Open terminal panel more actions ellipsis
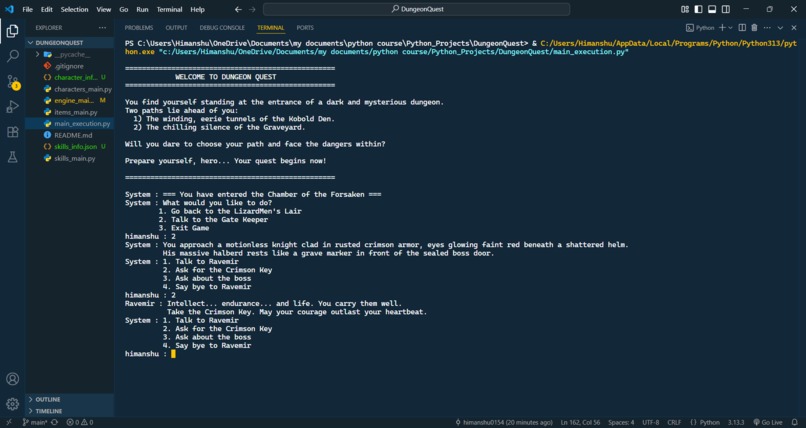The image size is (806, 428). pos(767,28)
